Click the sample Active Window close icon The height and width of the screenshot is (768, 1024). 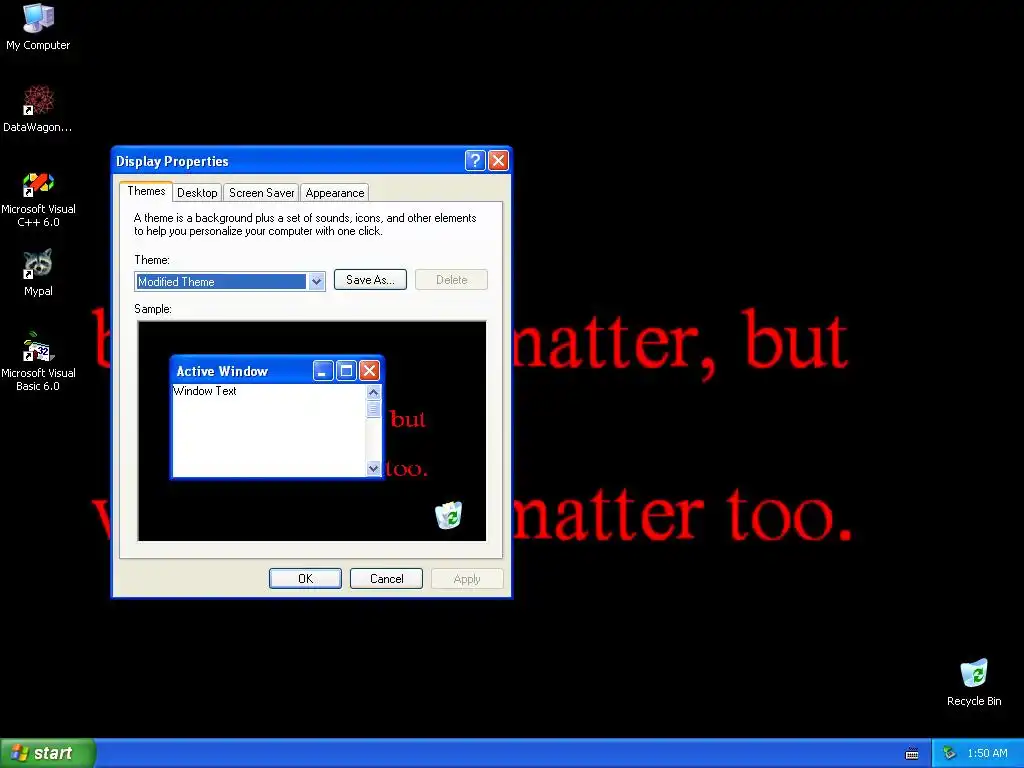(x=369, y=371)
